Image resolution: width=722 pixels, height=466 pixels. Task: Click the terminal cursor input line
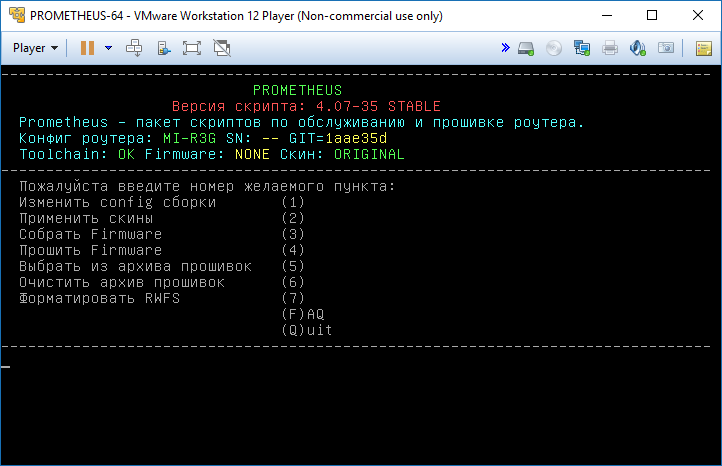coord(361,367)
